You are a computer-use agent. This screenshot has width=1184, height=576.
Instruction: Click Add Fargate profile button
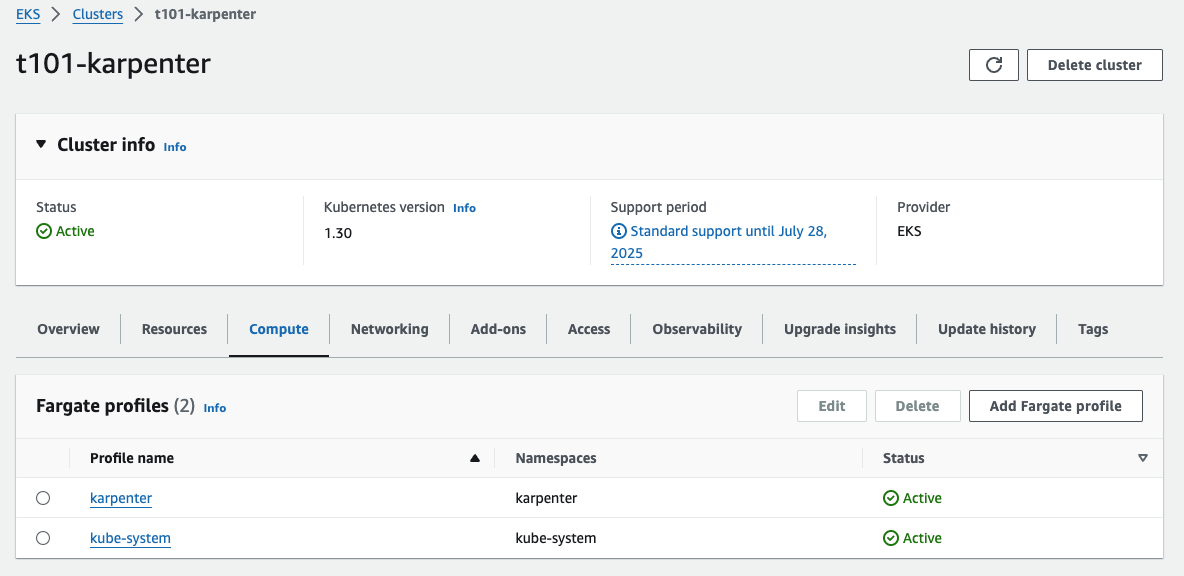point(1056,406)
